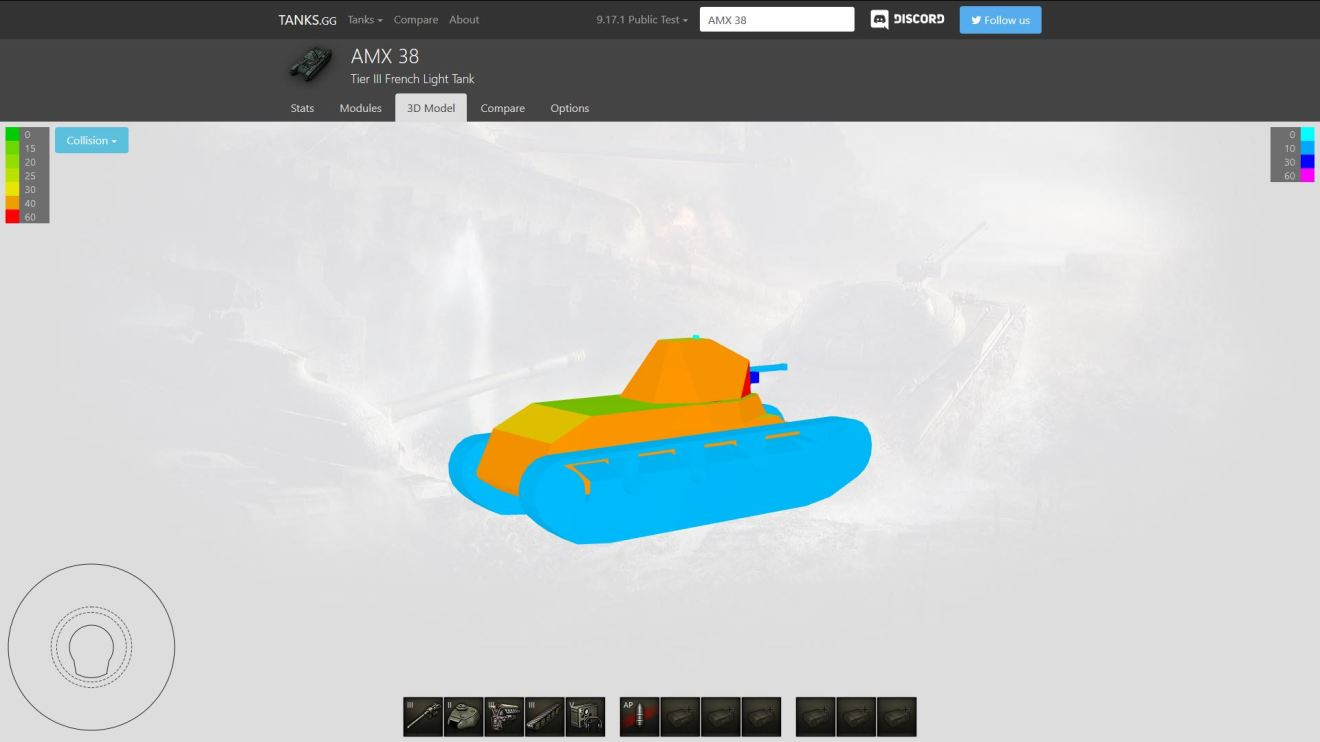Select the gun module icon
This screenshot has height=742, width=1320.
coord(423,717)
